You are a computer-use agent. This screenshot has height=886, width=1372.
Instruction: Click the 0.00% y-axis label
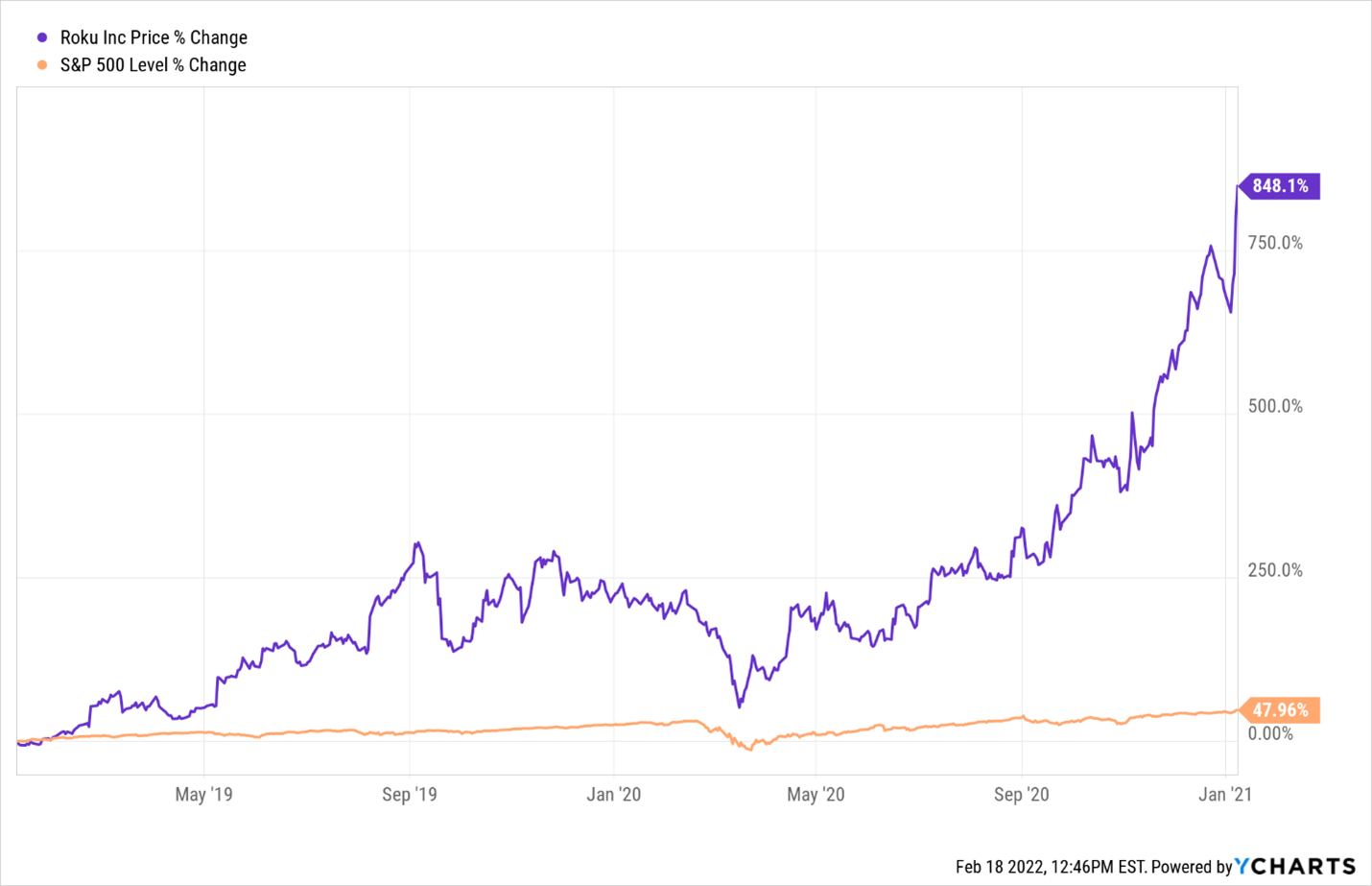point(1270,734)
